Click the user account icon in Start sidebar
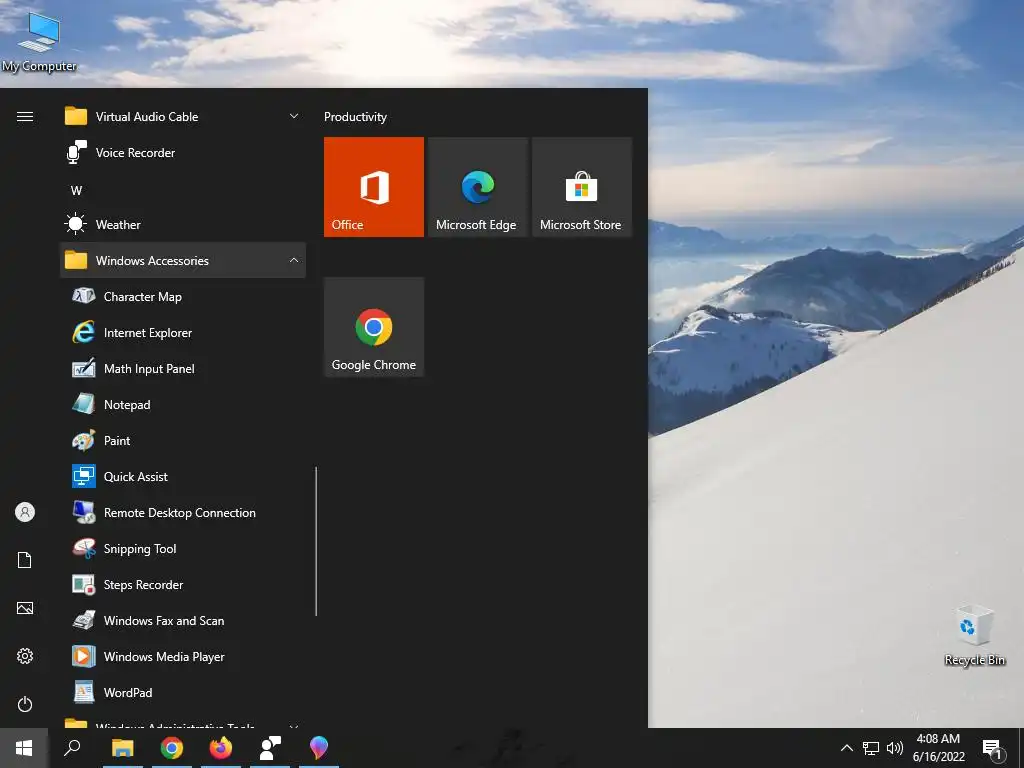This screenshot has width=1024, height=768. pyautogui.click(x=25, y=512)
